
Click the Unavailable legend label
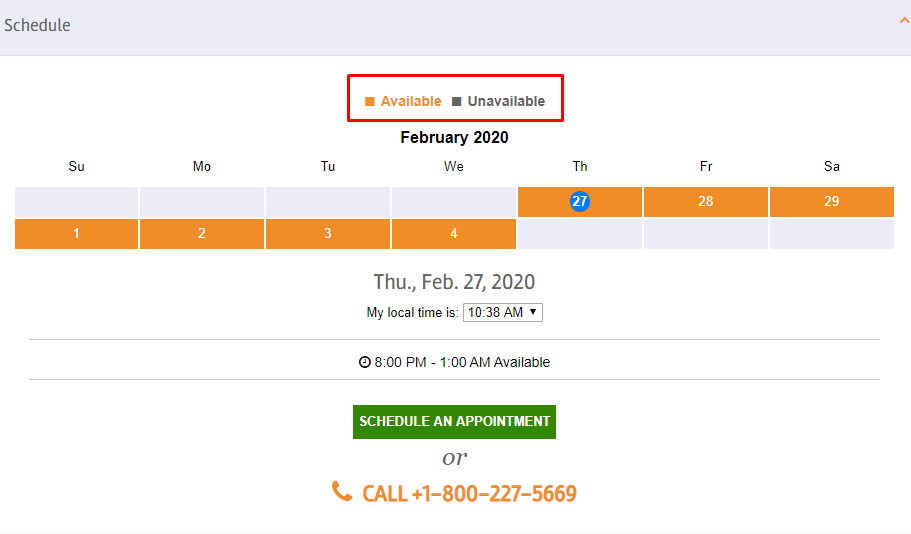507,102
